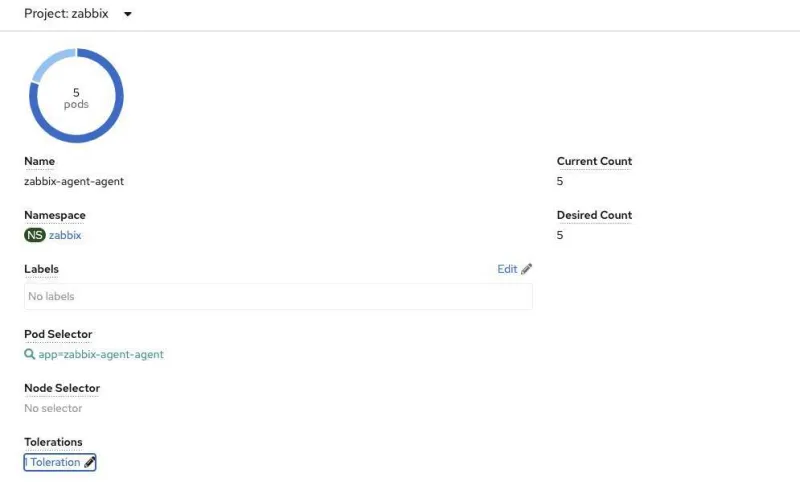Screen dimensions: 800x482
Task: Open the Project: zabbix dropdown
Action: (78, 14)
